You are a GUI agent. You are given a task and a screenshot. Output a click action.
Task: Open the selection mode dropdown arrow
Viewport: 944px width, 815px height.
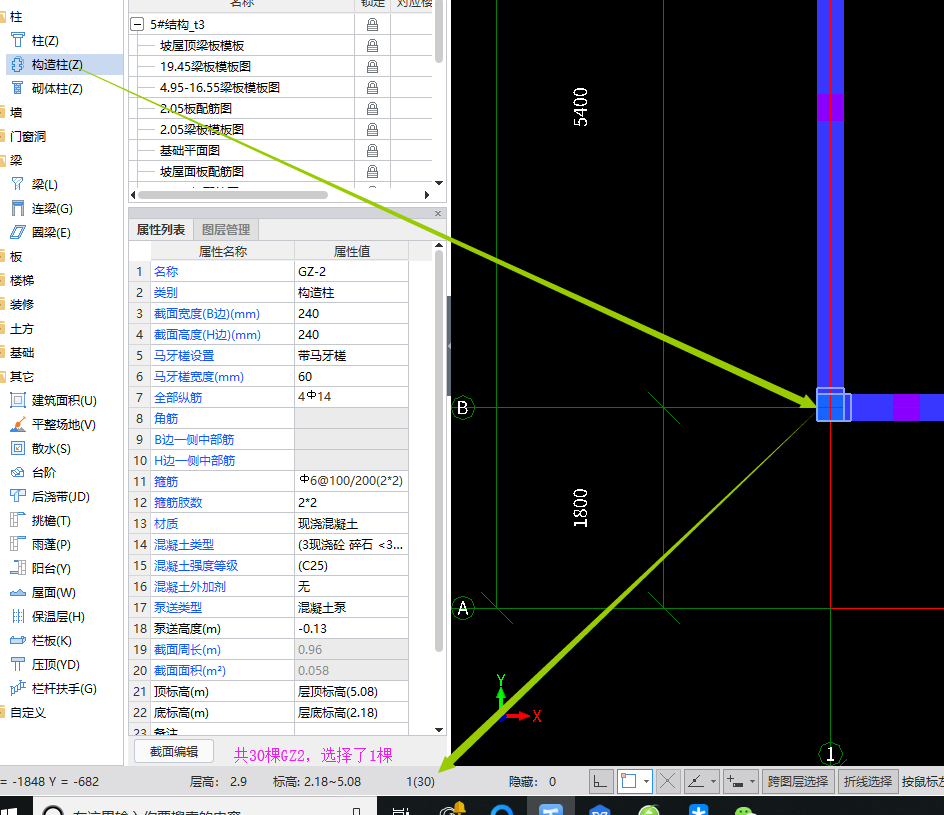(x=646, y=781)
